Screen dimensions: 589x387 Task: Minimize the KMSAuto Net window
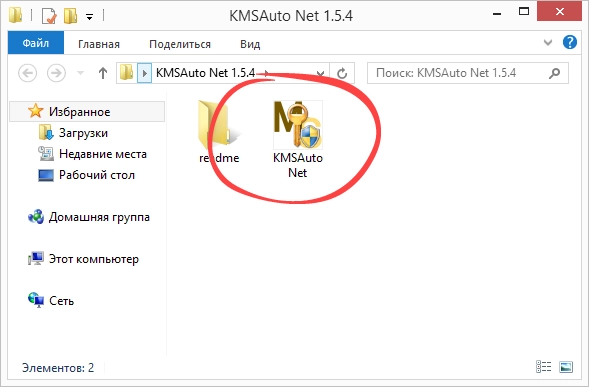pos(497,14)
